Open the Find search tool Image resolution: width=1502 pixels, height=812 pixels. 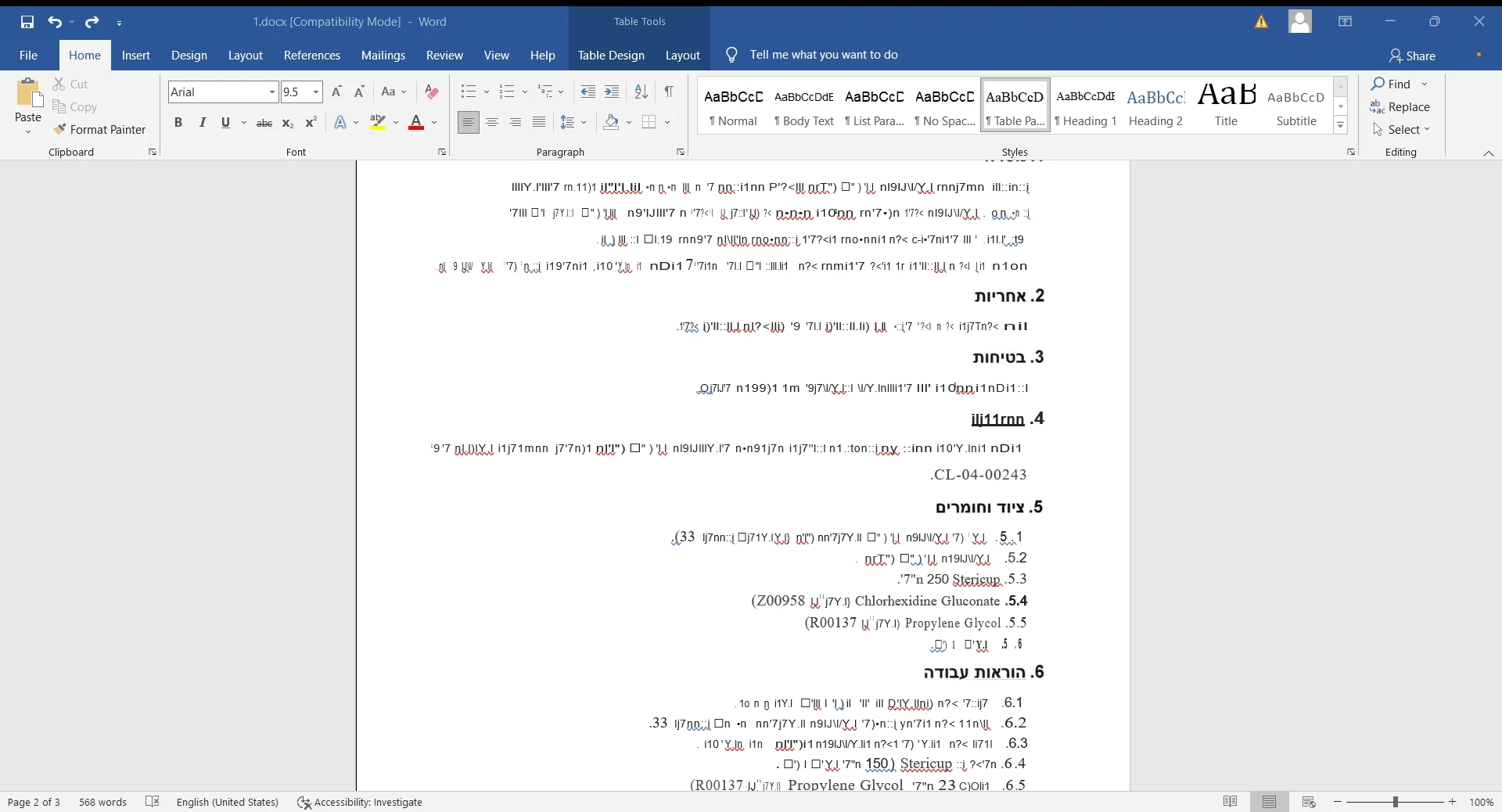click(1392, 84)
